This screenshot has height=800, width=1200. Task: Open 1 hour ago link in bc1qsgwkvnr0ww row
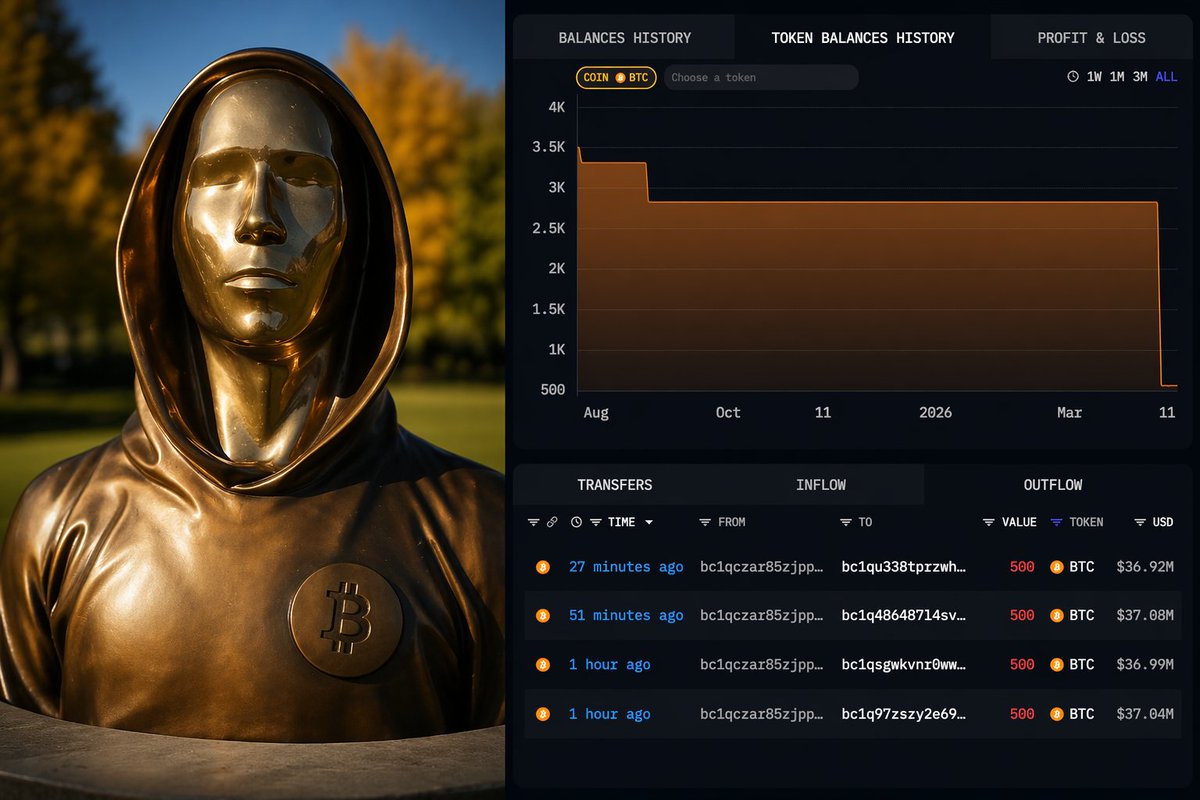610,665
